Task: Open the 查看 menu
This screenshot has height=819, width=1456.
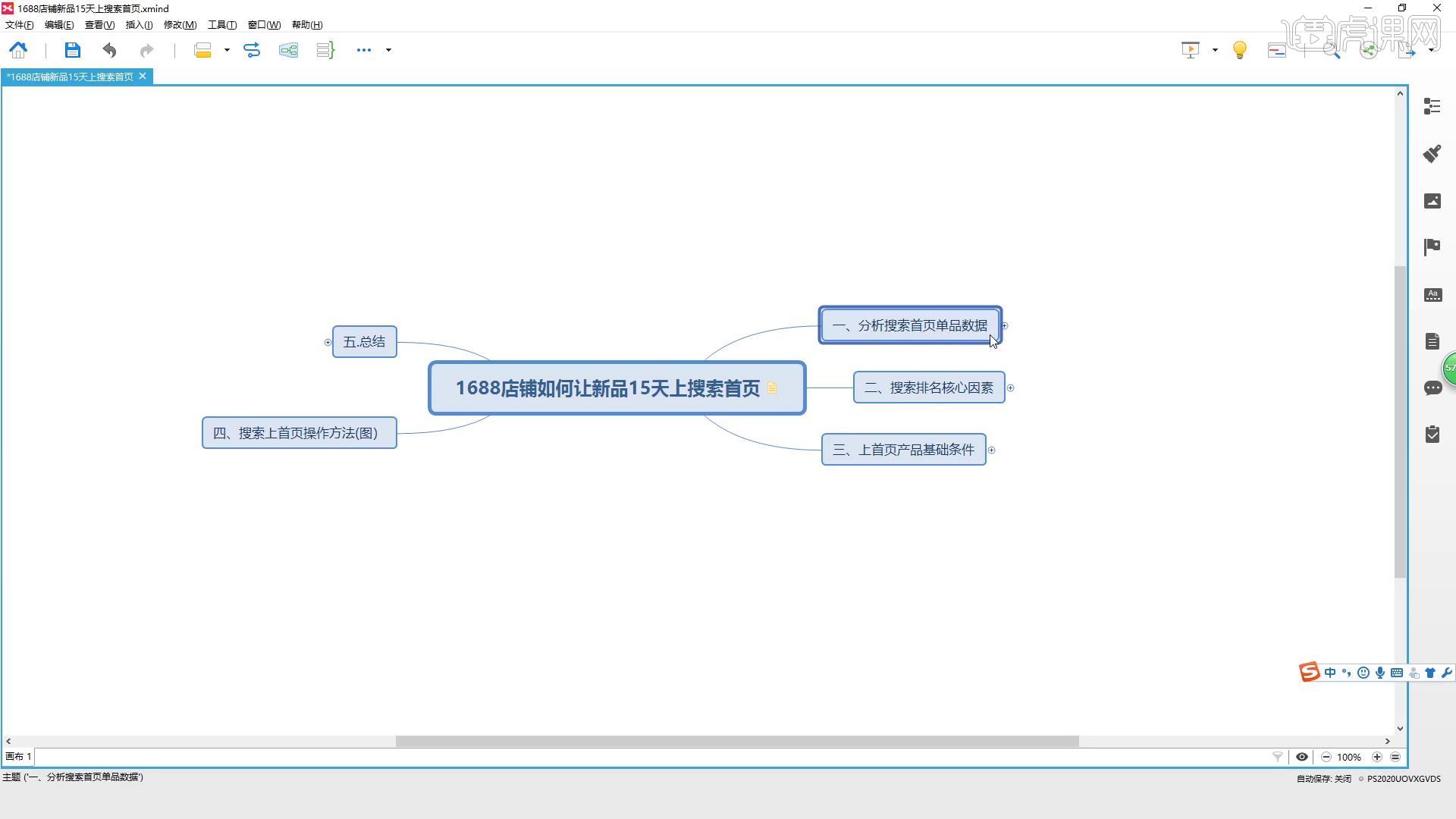Action: [99, 25]
